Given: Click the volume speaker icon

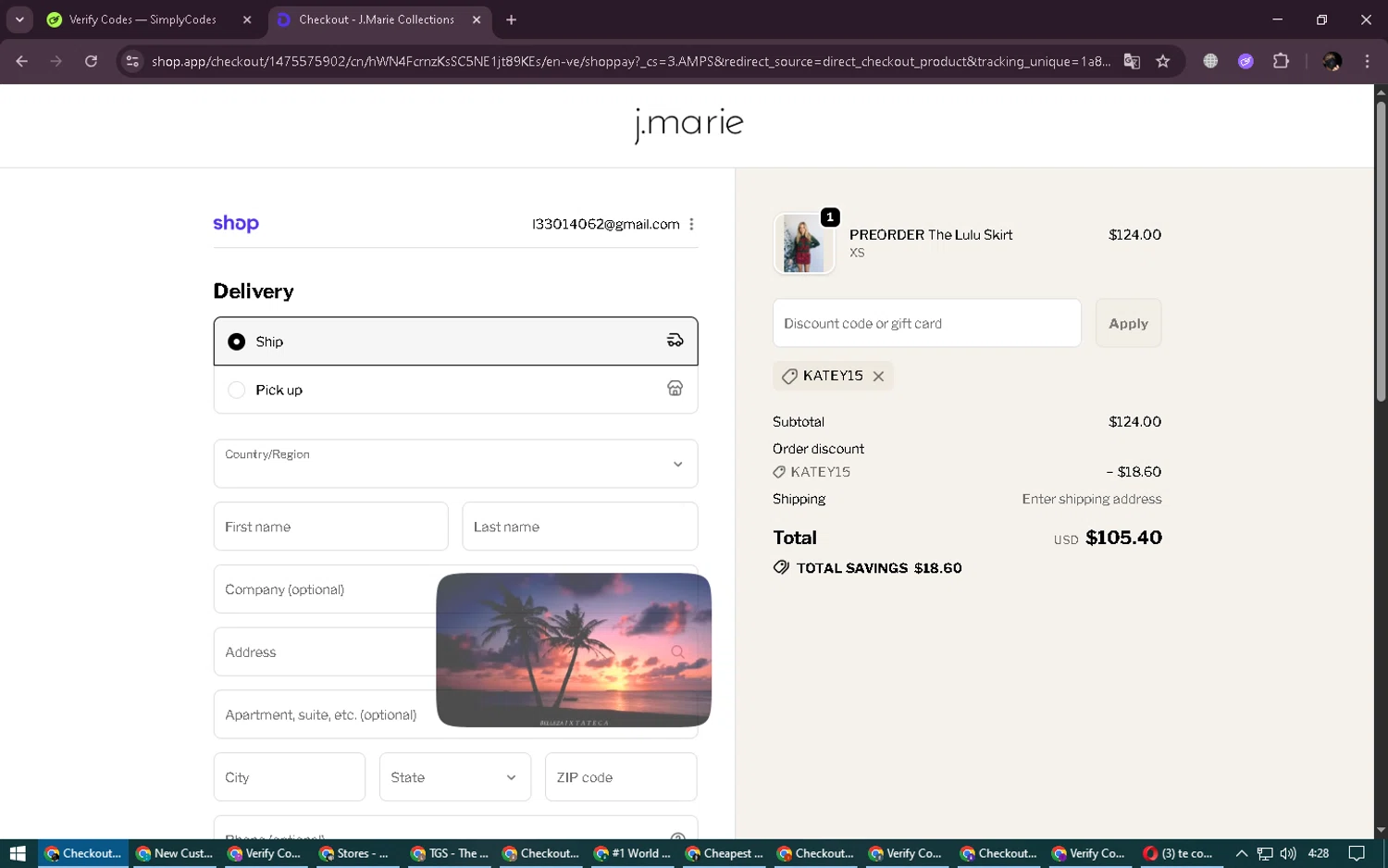Looking at the screenshot, I should tap(1288, 853).
